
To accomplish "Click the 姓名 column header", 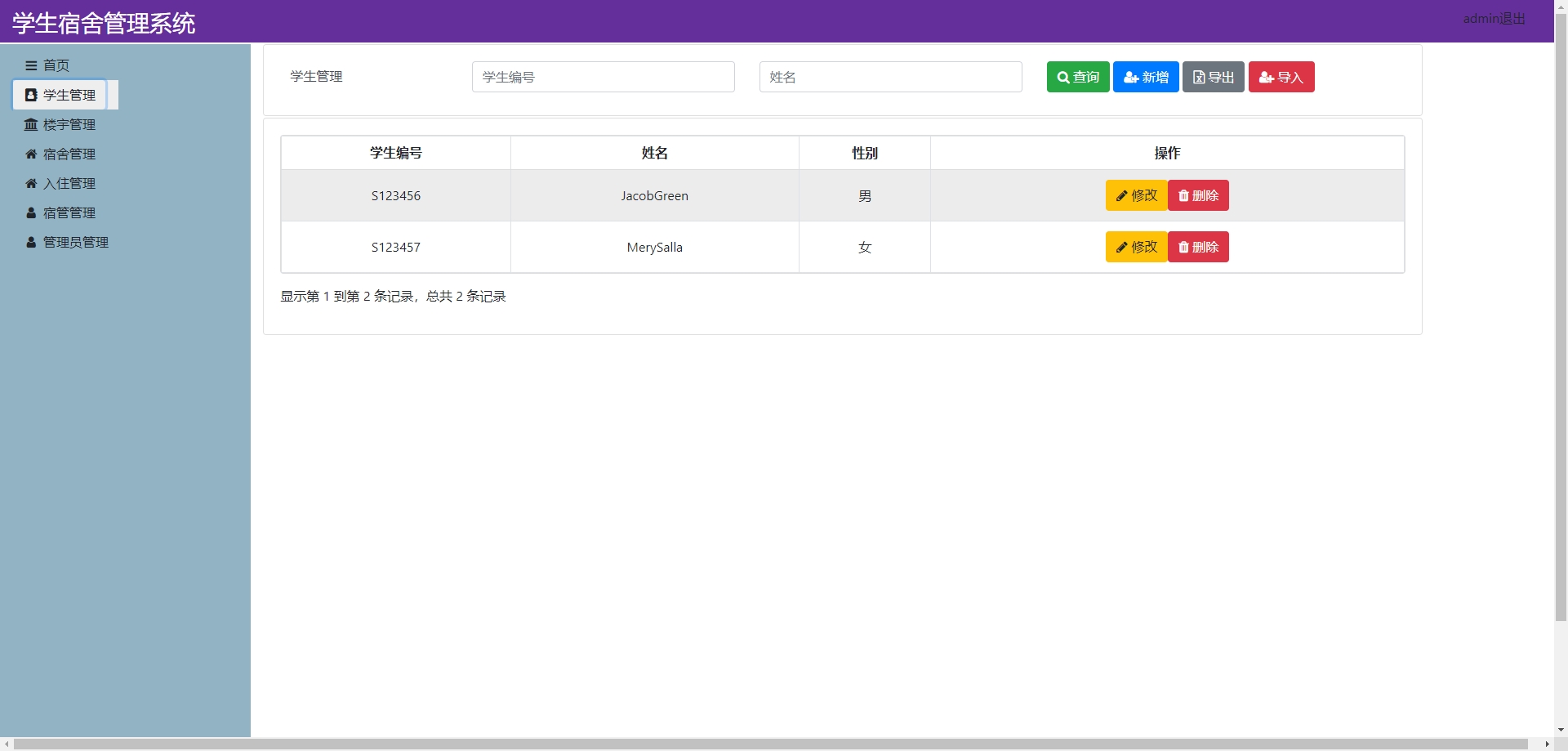I will coord(655,153).
